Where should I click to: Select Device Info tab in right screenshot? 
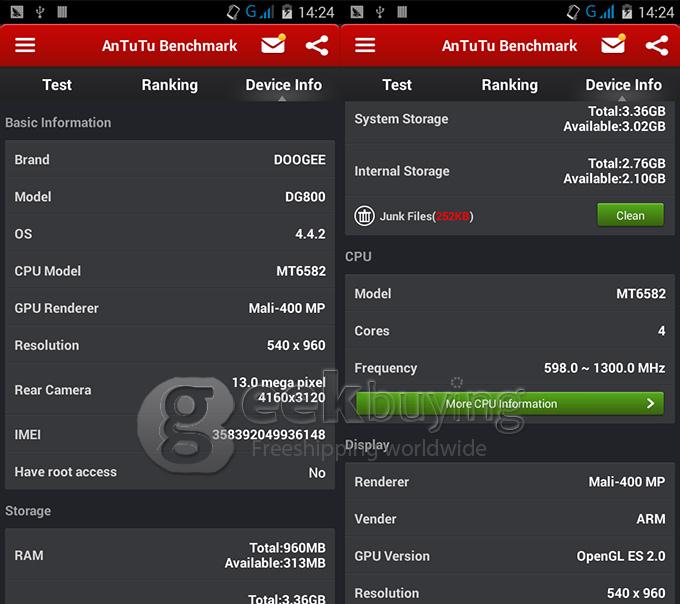[x=624, y=85]
